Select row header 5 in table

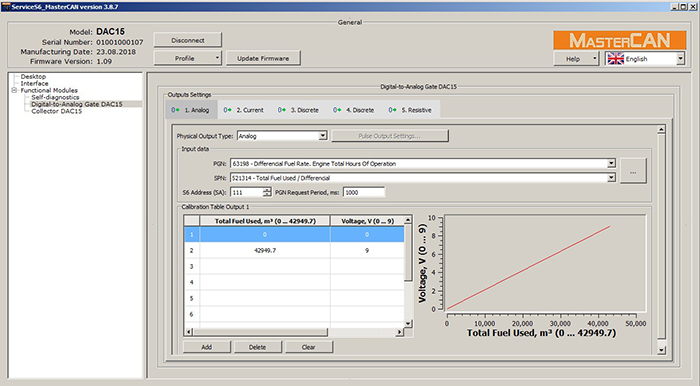(192, 298)
